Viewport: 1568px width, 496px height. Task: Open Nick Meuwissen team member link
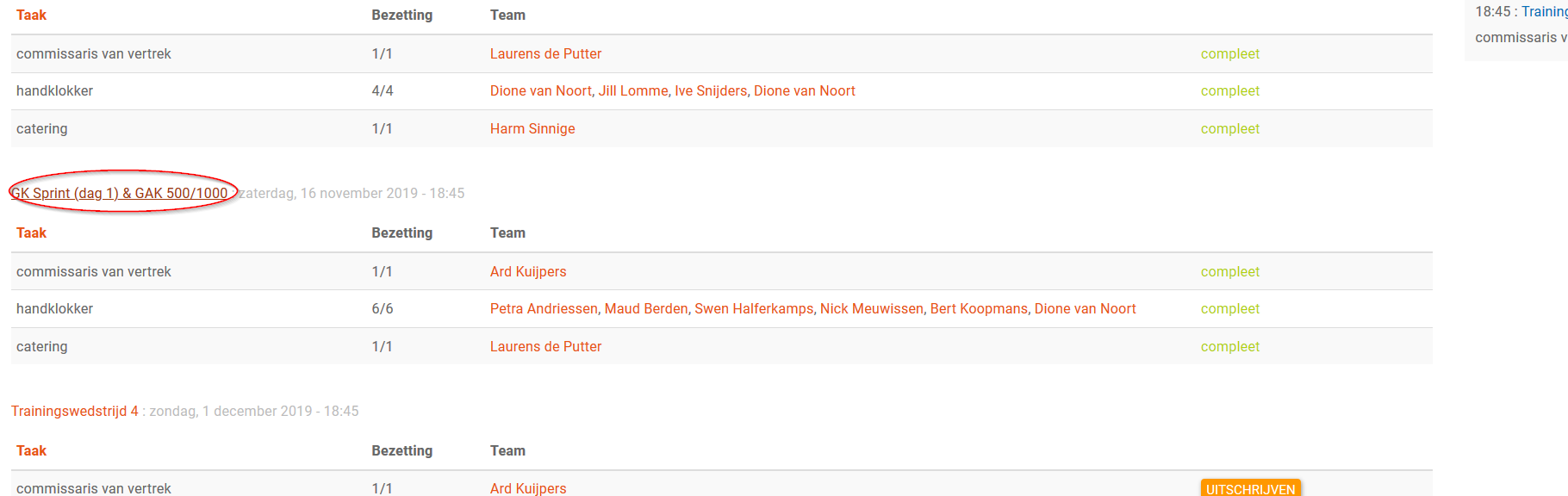pos(872,308)
